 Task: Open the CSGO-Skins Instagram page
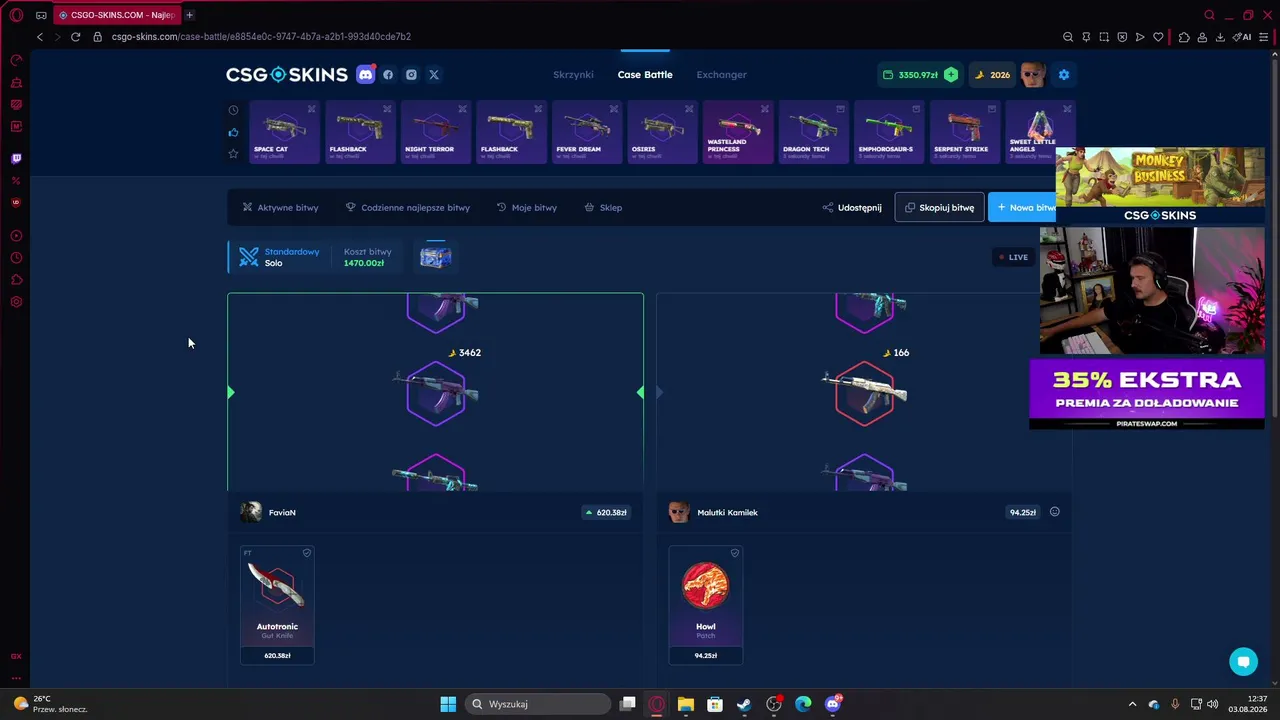coord(411,74)
